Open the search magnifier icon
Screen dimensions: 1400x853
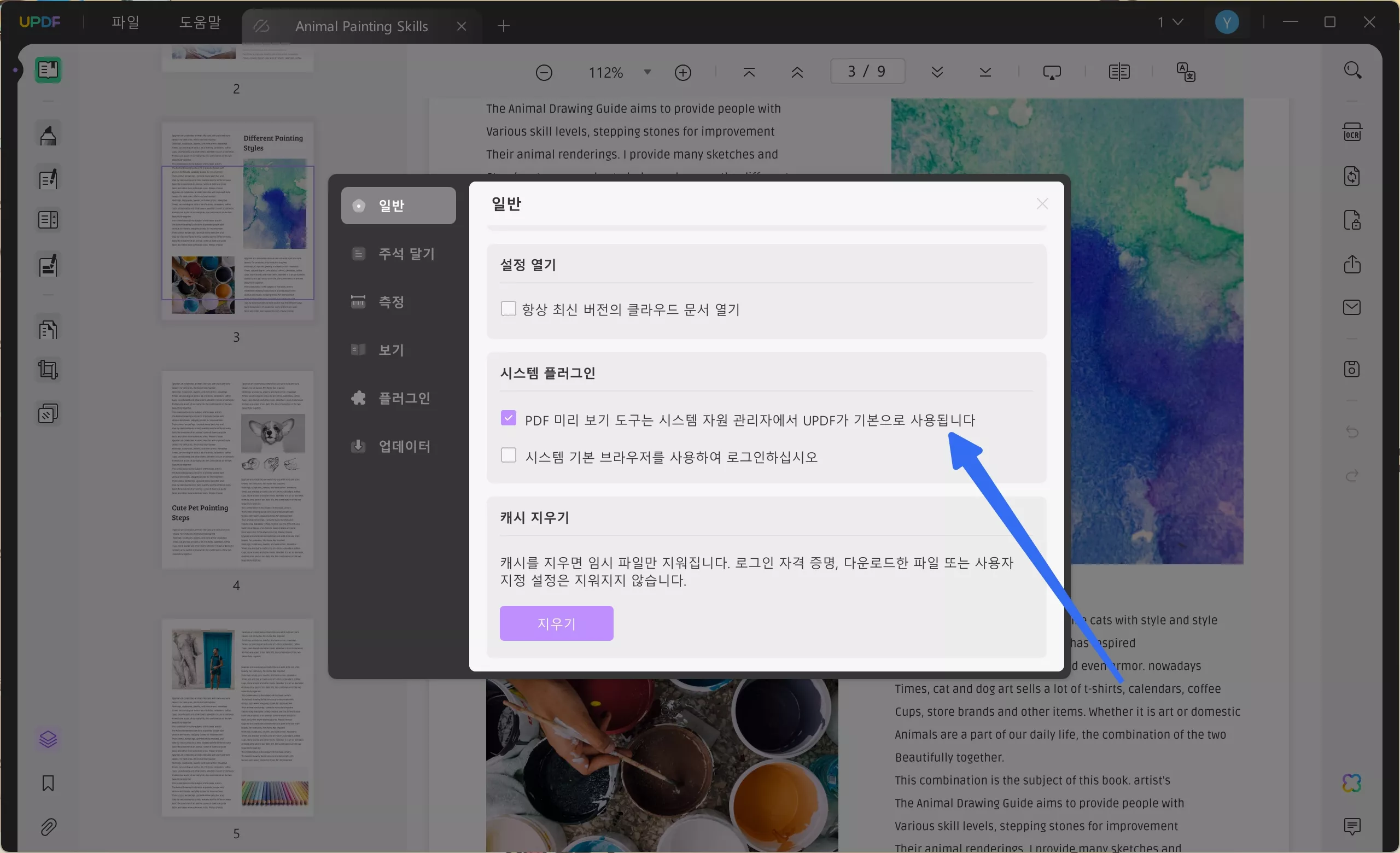click(1352, 71)
